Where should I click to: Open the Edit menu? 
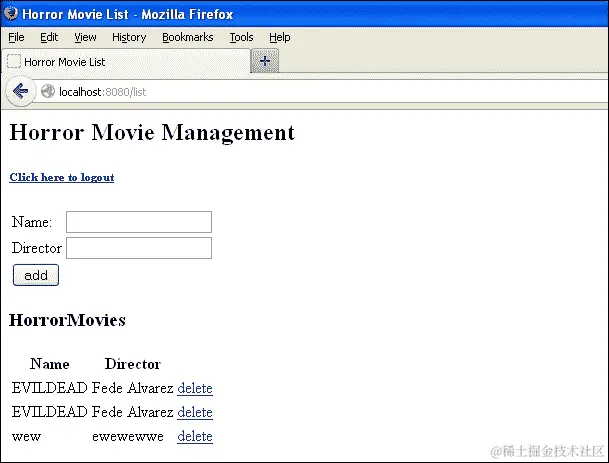[49, 37]
